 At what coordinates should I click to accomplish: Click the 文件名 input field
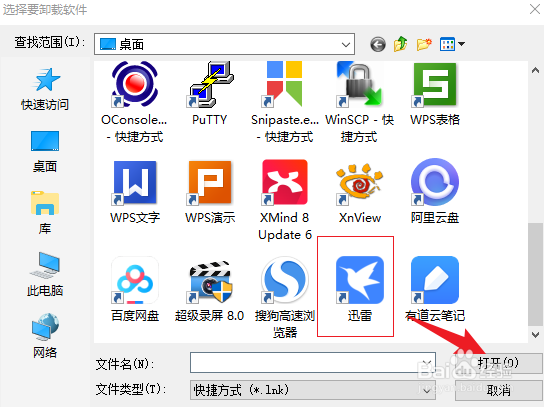(x=313, y=363)
